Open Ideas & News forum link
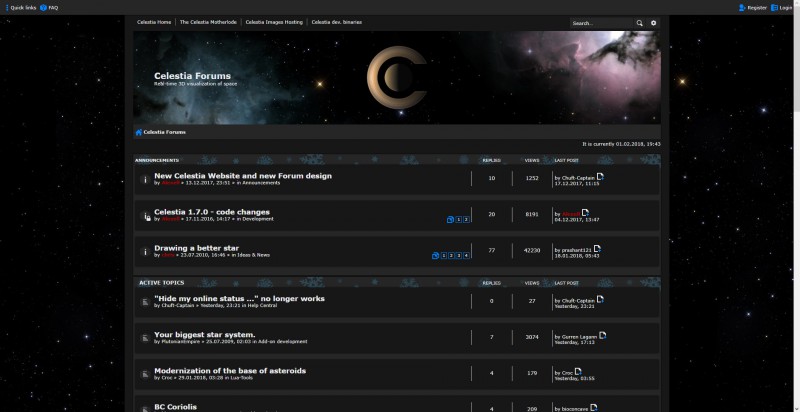Image resolution: width=800 pixels, height=412 pixels. (x=254, y=255)
